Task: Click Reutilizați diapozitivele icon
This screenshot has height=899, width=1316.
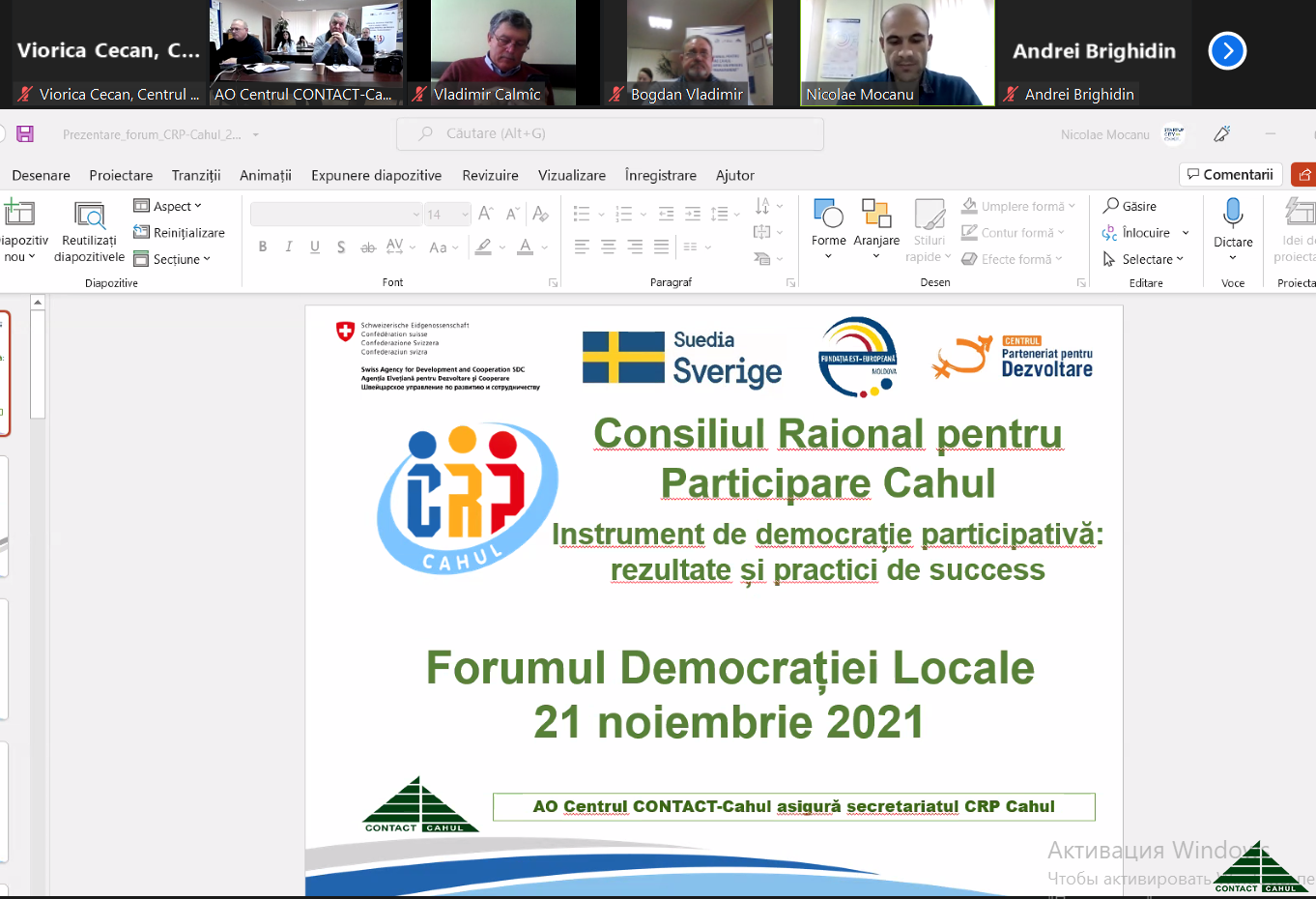Action: 90,216
